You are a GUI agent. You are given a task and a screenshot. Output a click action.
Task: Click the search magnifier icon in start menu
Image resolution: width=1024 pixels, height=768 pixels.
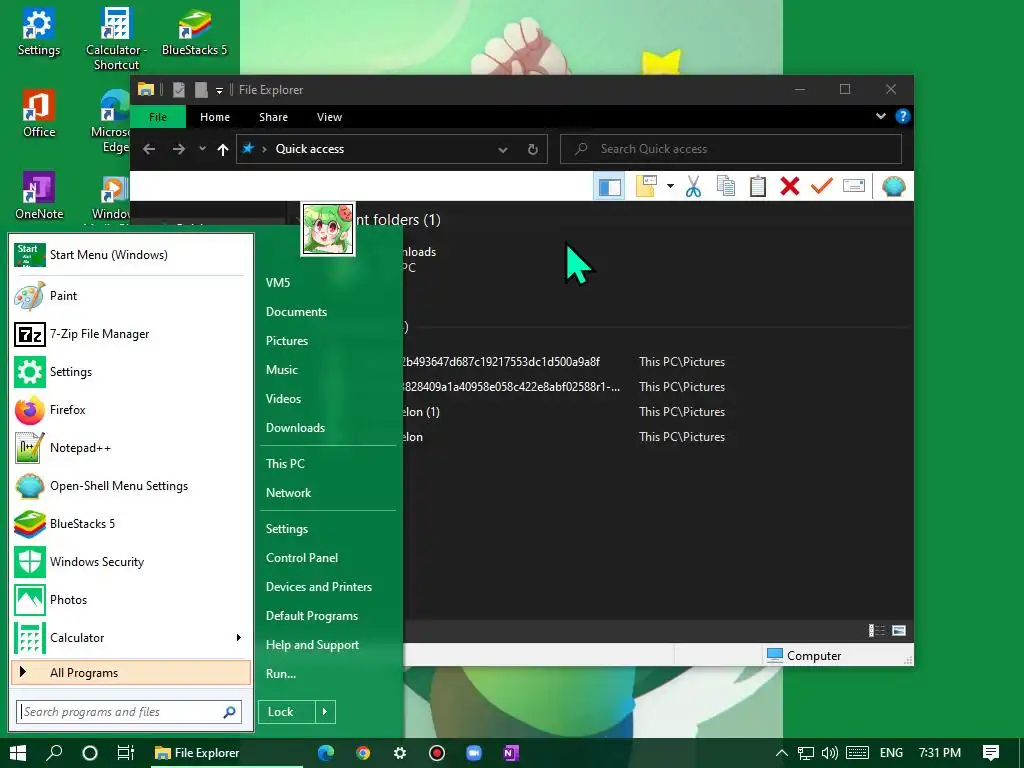229,712
